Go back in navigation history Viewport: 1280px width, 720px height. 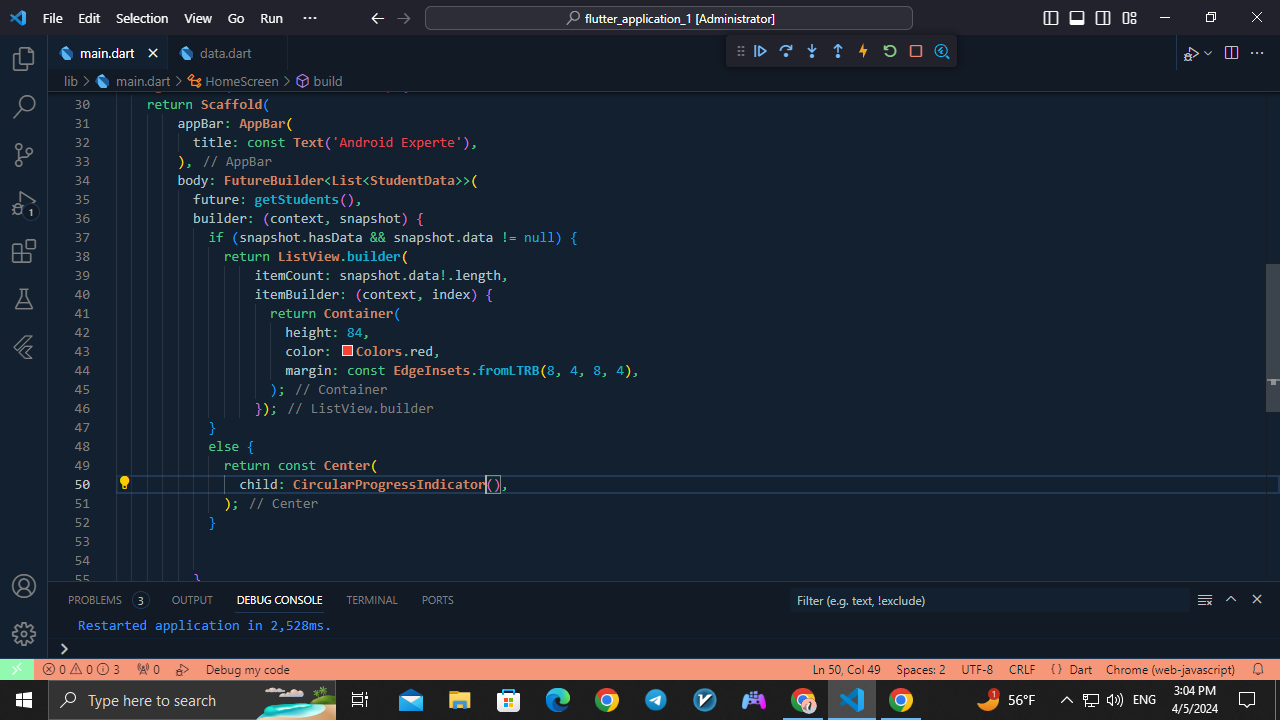377,18
